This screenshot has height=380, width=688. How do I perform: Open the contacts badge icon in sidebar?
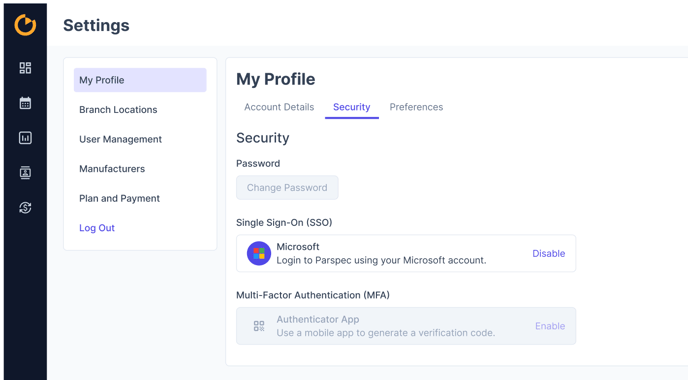pyautogui.click(x=25, y=172)
